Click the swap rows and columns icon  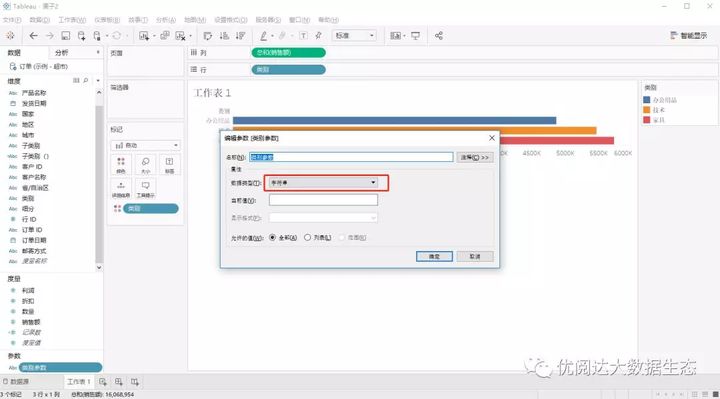point(208,35)
